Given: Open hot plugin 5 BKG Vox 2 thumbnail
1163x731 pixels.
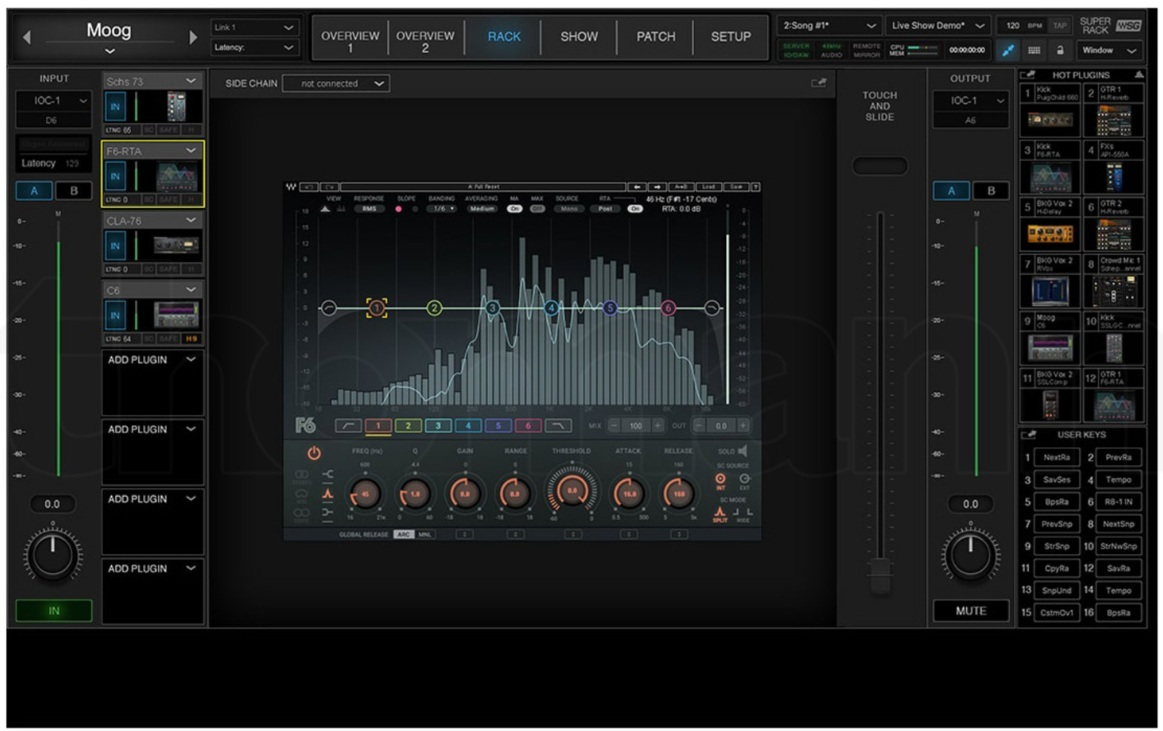Looking at the screenshot, I should click(x=1050, y=234).
